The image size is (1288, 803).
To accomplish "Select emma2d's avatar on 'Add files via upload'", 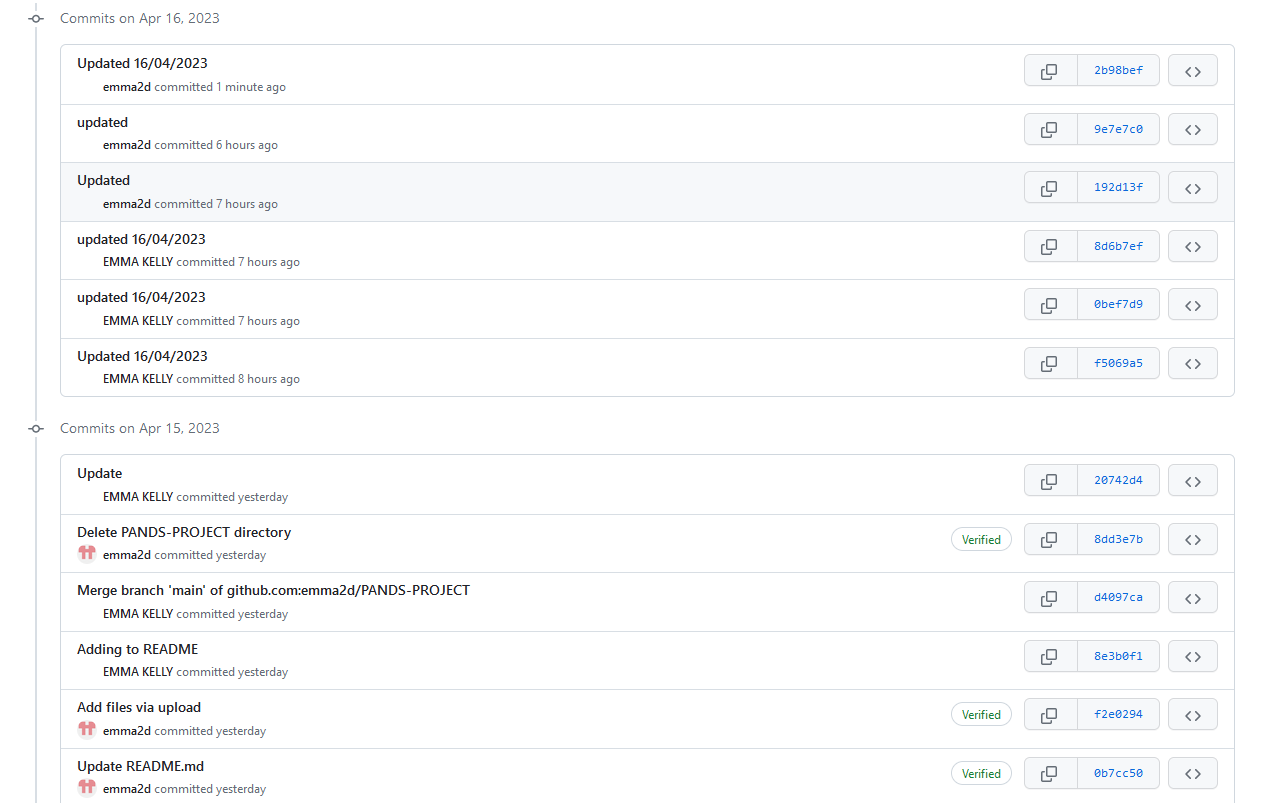I will (88, 729).
